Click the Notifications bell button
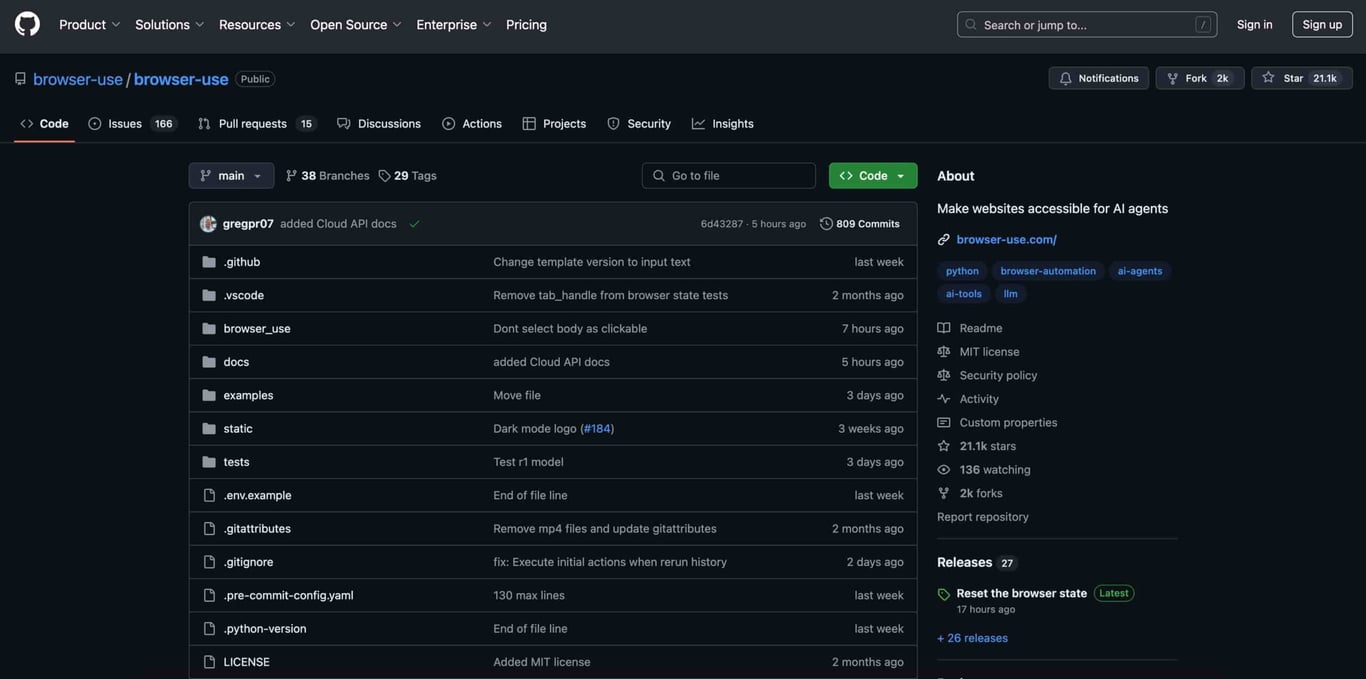This screenshot has height=679, width=1366. point(1098,78)
